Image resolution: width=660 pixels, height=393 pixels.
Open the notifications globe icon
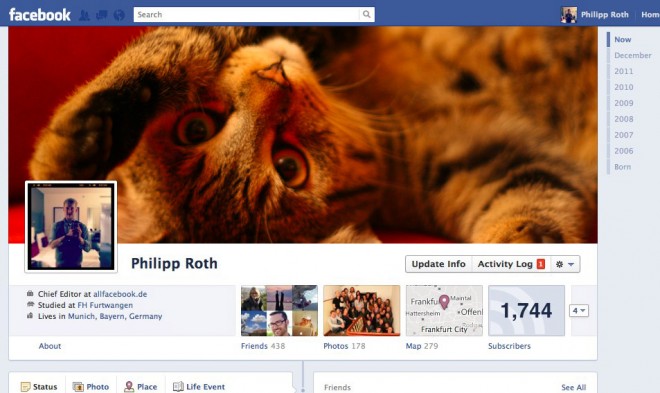click(x=119, y=15)
